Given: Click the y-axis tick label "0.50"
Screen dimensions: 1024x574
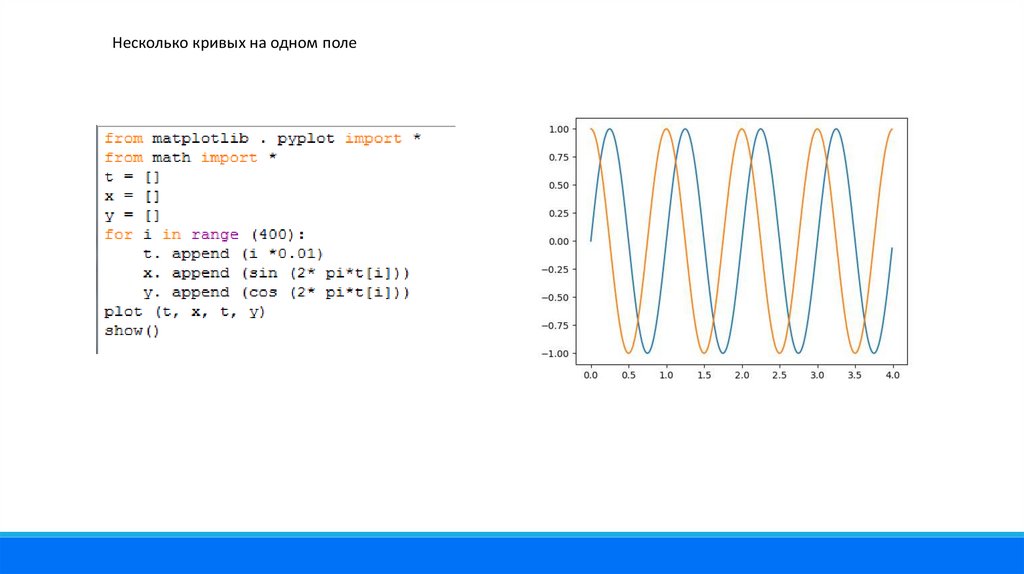Looking at the screenshot, I should 558,185.
